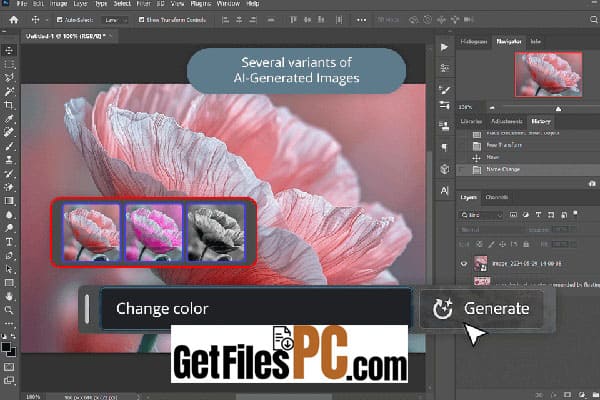Hide the image layer via eye icon
This screenshot has width=600, height=400.
click(464, 264)
